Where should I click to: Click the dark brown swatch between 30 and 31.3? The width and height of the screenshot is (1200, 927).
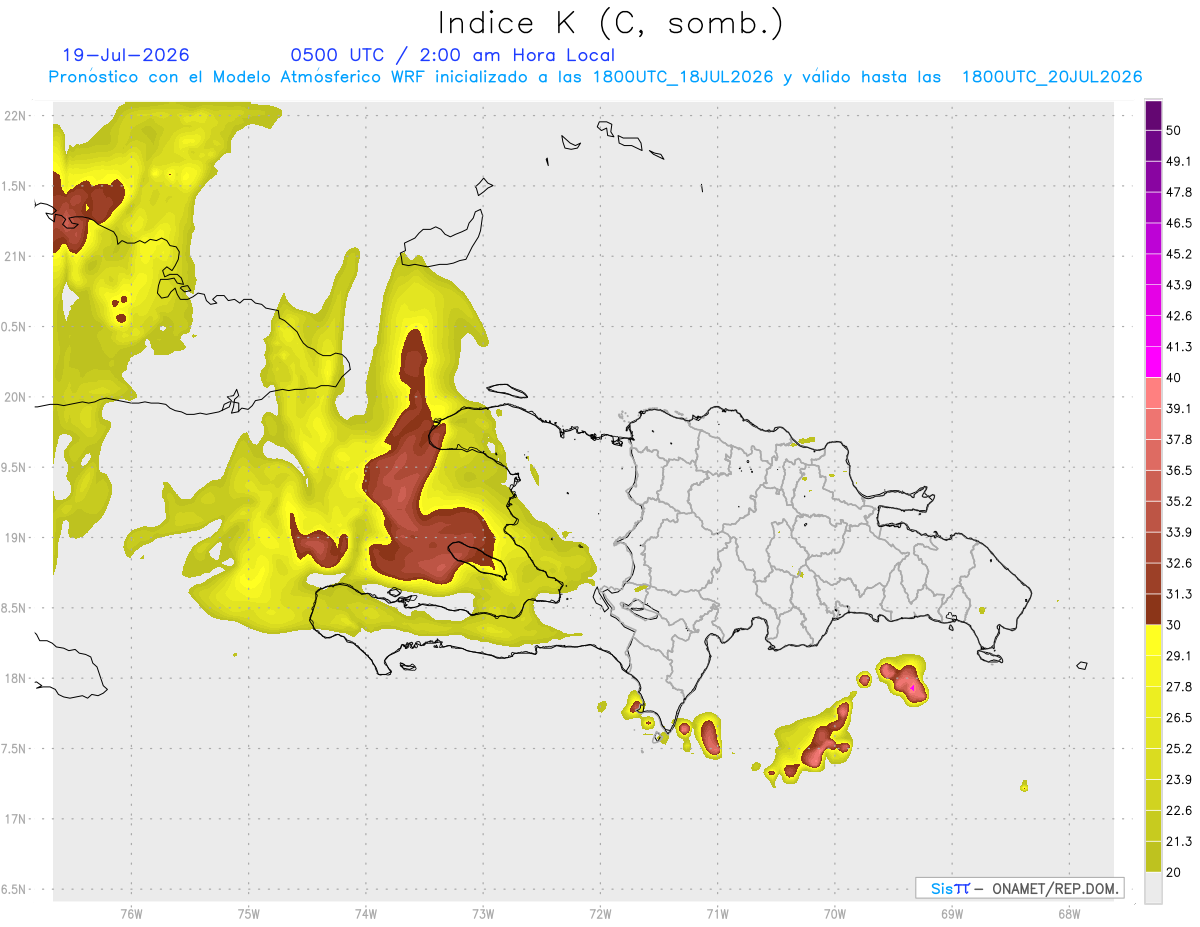click(1153, 609)
